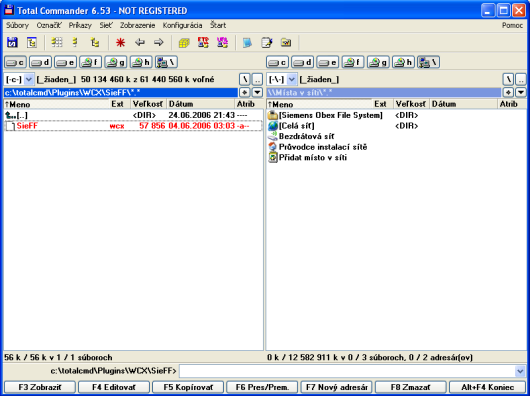Select drive d in right panel drive bar
Viewport: 530px width, 396px height.
[x=302, y=62]
